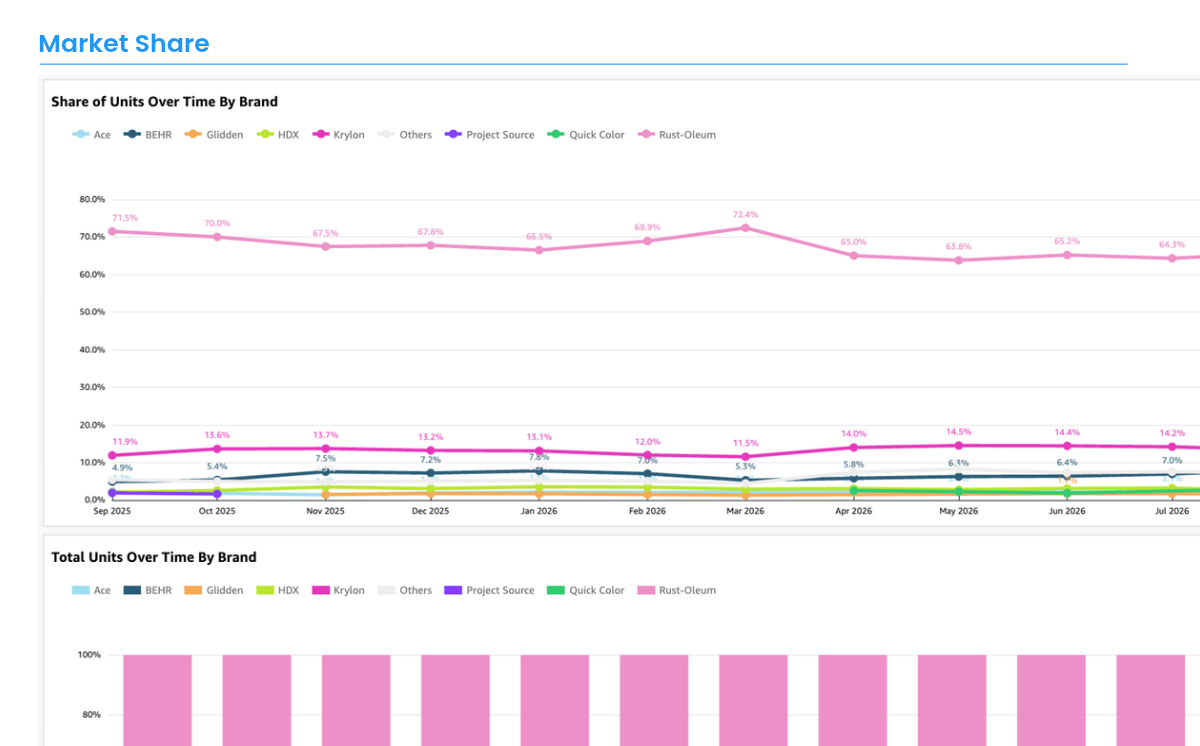
Task: Toggle the Others series in Share of Units legend
Action: coord(405,135)
